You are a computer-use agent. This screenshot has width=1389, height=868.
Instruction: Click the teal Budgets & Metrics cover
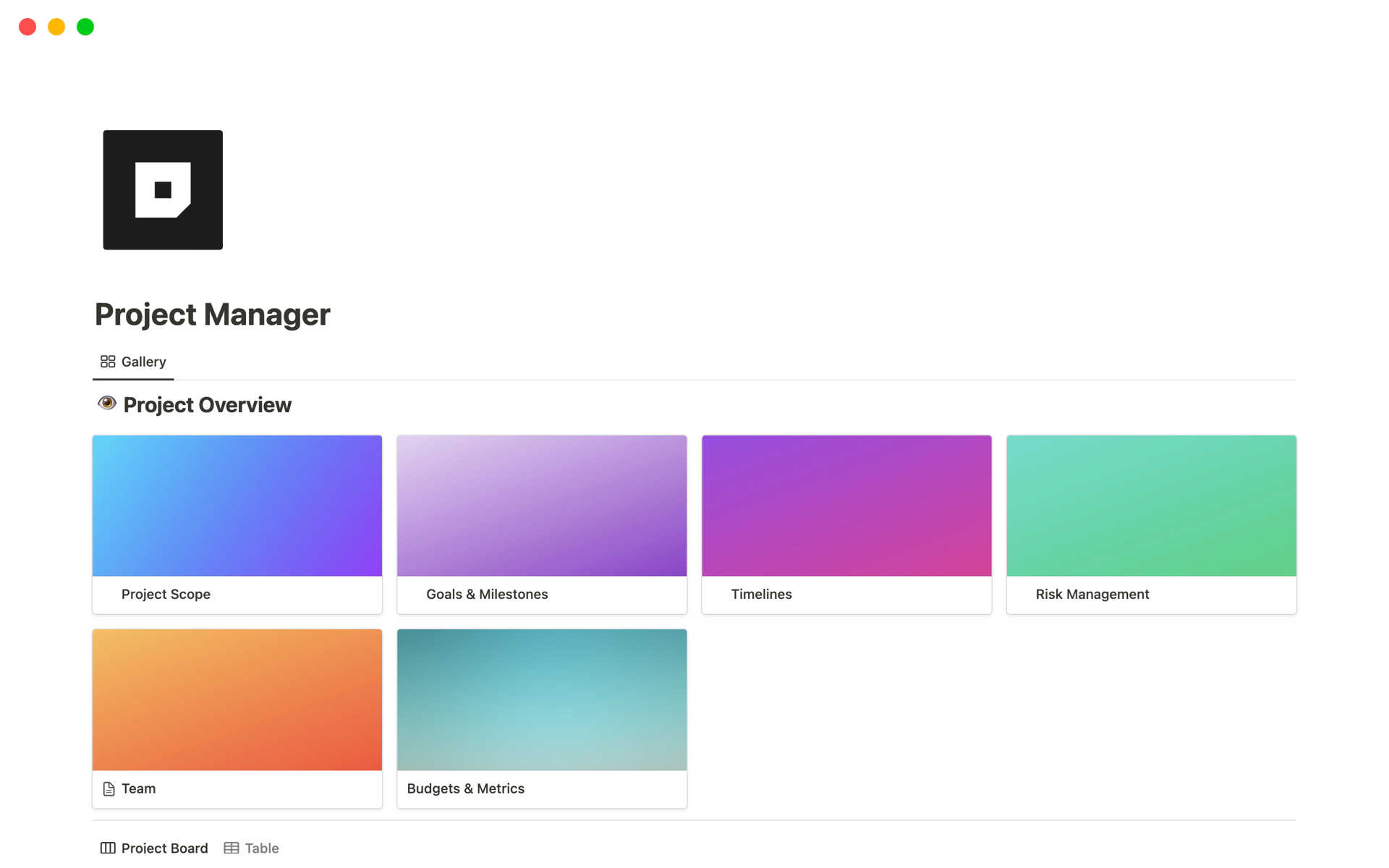pos(542,699)
